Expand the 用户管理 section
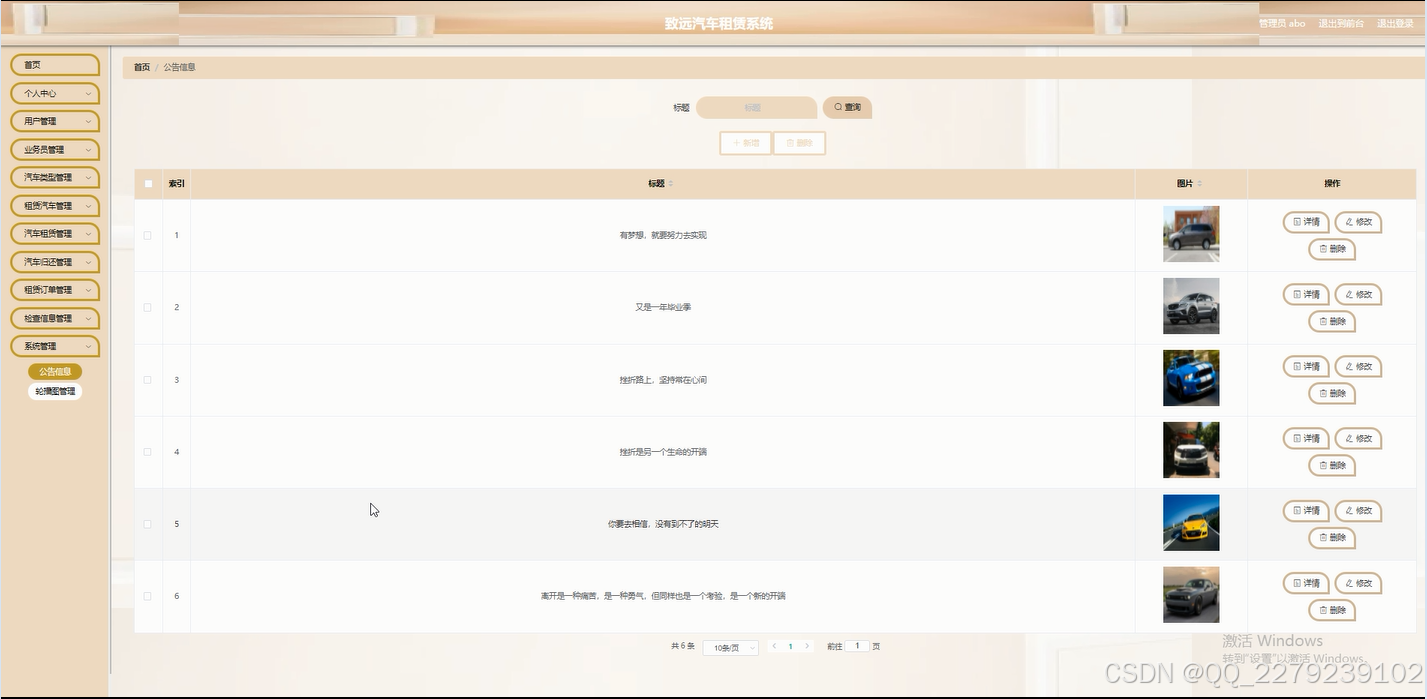Image resolution: width=1427 pixels, height=699 pixels. (55, 120)
